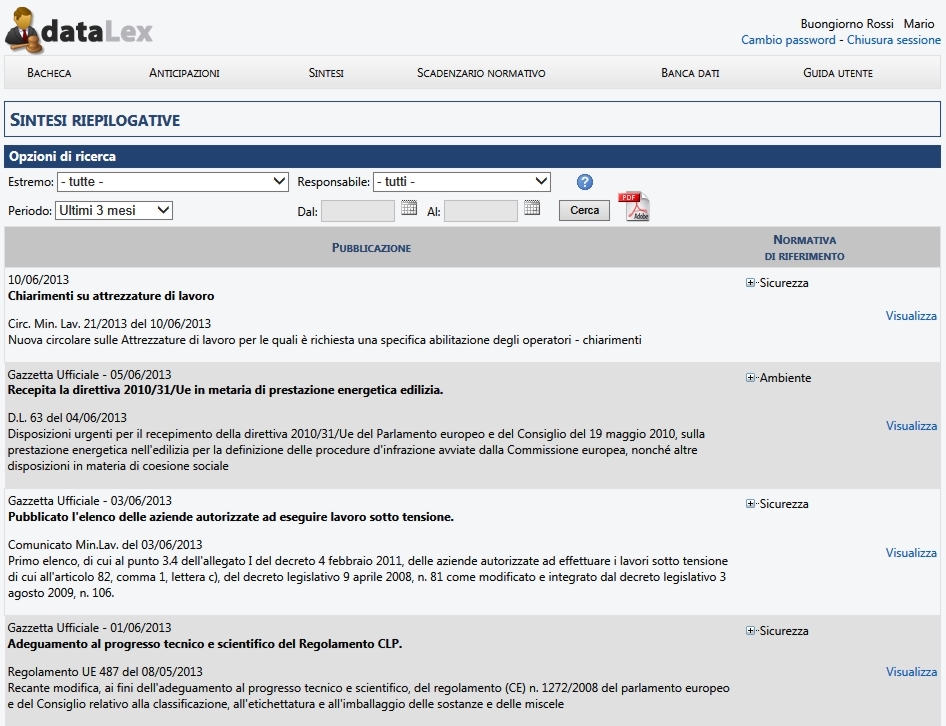The image size is (946, 726).
Task: Click the Cerca button
Action: tap(584, 211)
